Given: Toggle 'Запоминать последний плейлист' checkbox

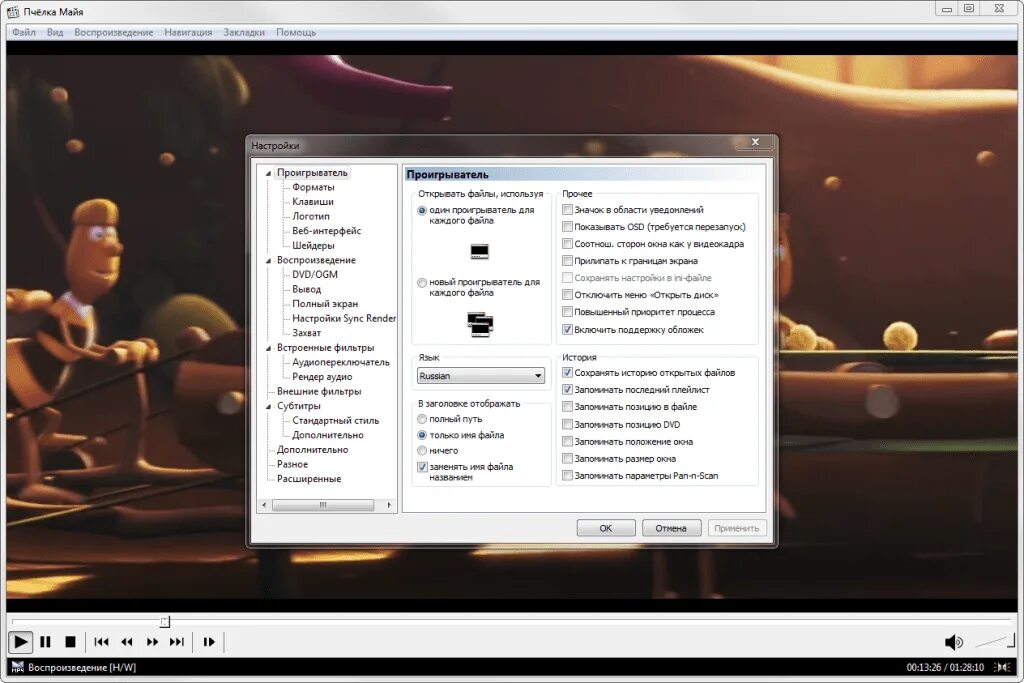Looking at the screenshot, I should pyautogui.click(x=568, y=389).
